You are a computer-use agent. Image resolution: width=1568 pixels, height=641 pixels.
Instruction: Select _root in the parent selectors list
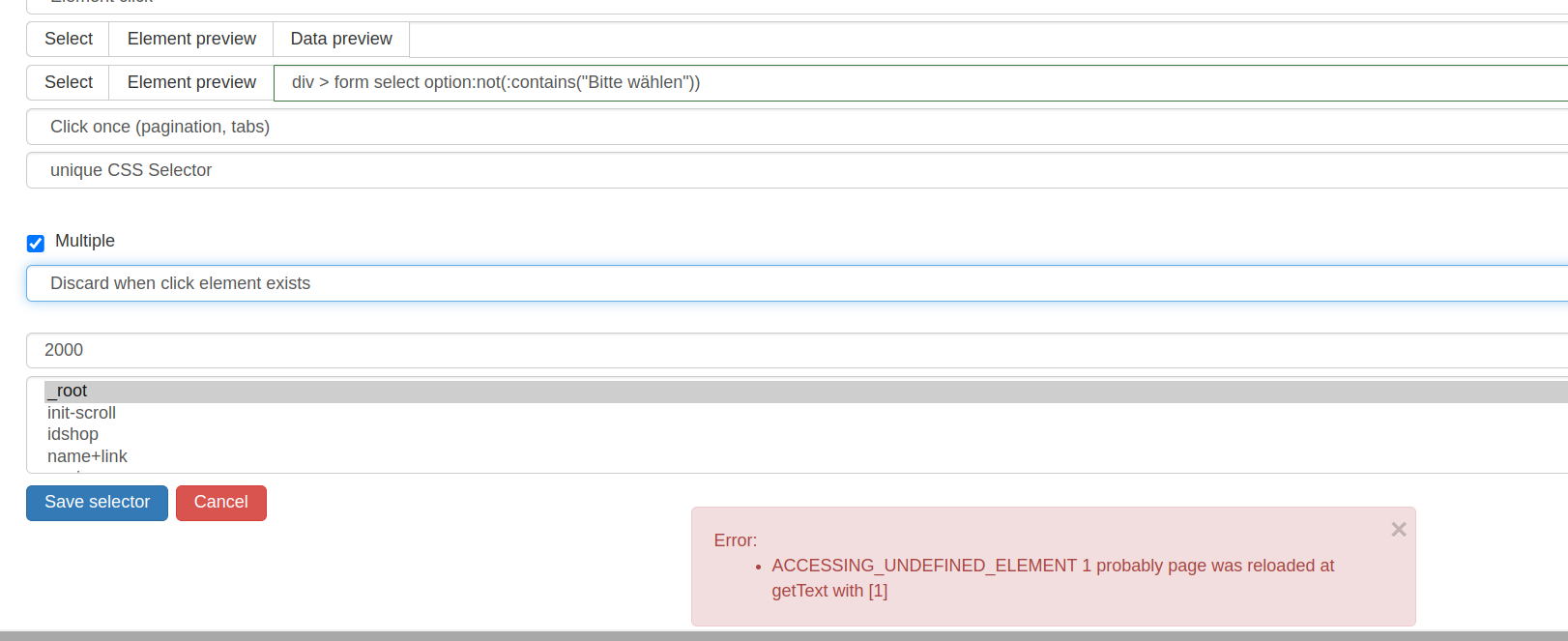point(72,392)
